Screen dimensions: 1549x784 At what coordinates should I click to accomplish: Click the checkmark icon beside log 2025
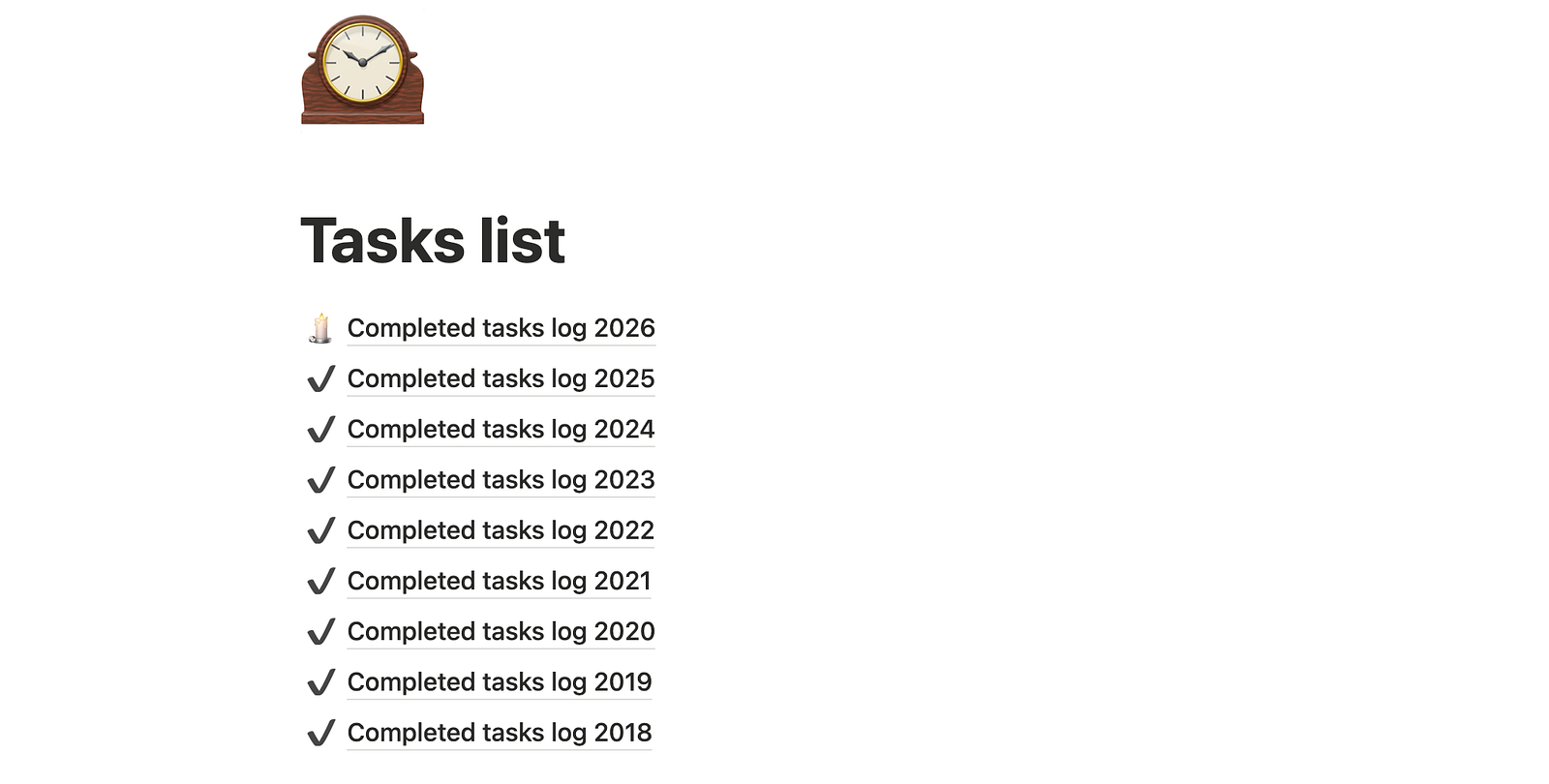320,379
